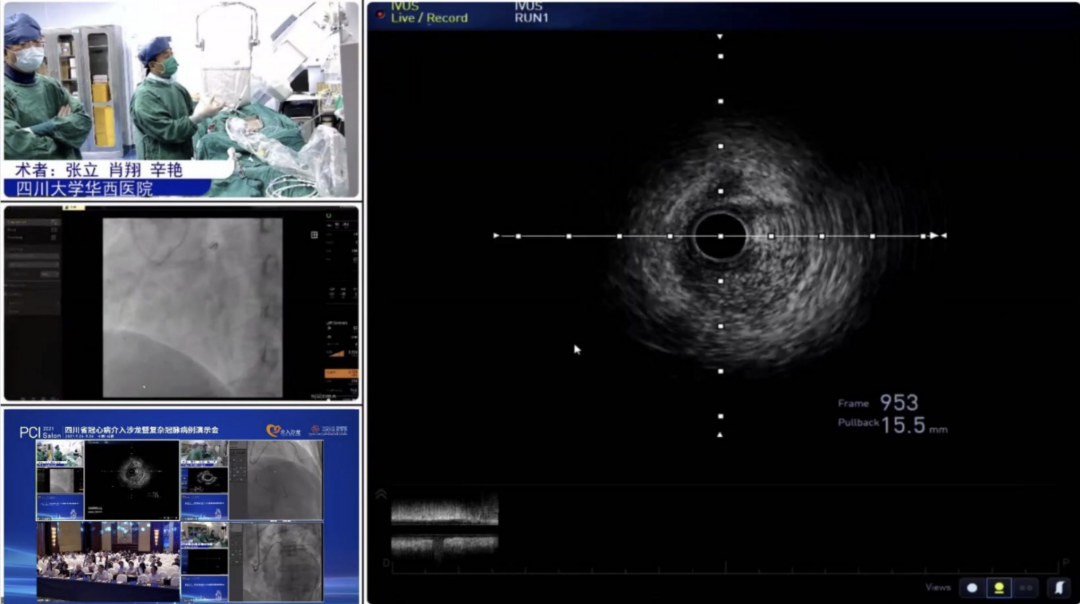Viewport: 1080px width, 604px height.
Task: Click the orange wedge slider in angiogram panel
Action: [x=342, y=353]
